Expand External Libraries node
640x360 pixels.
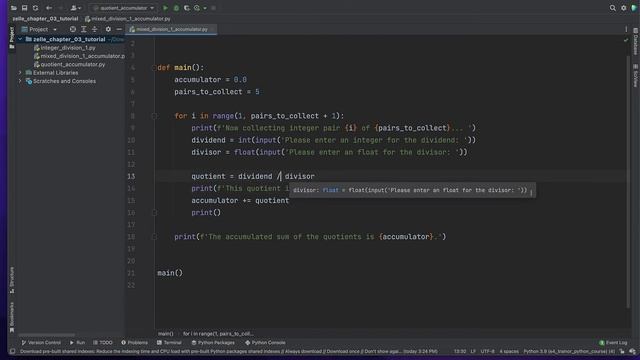point(20,73)
